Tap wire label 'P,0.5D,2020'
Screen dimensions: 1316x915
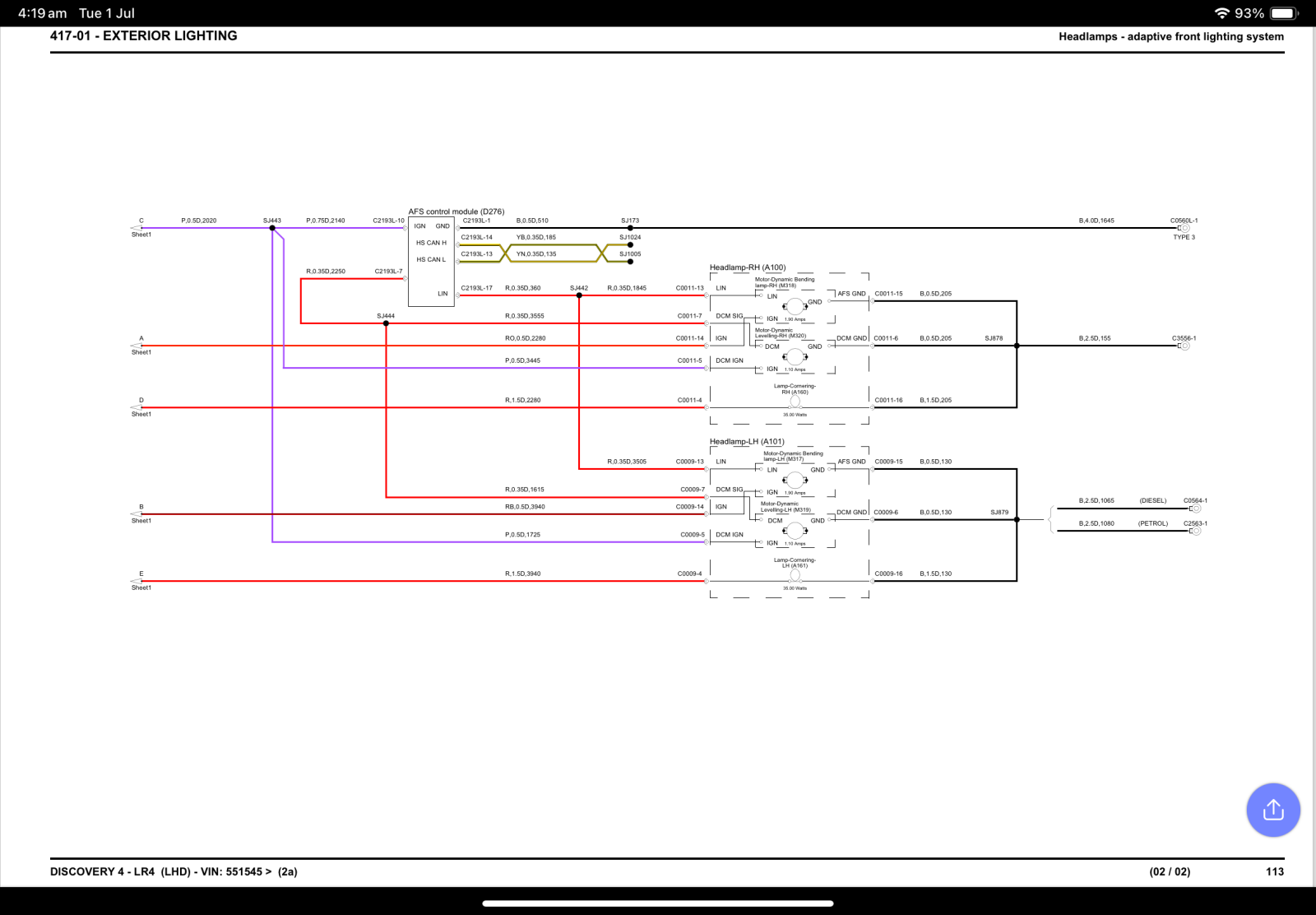(199, 221)
